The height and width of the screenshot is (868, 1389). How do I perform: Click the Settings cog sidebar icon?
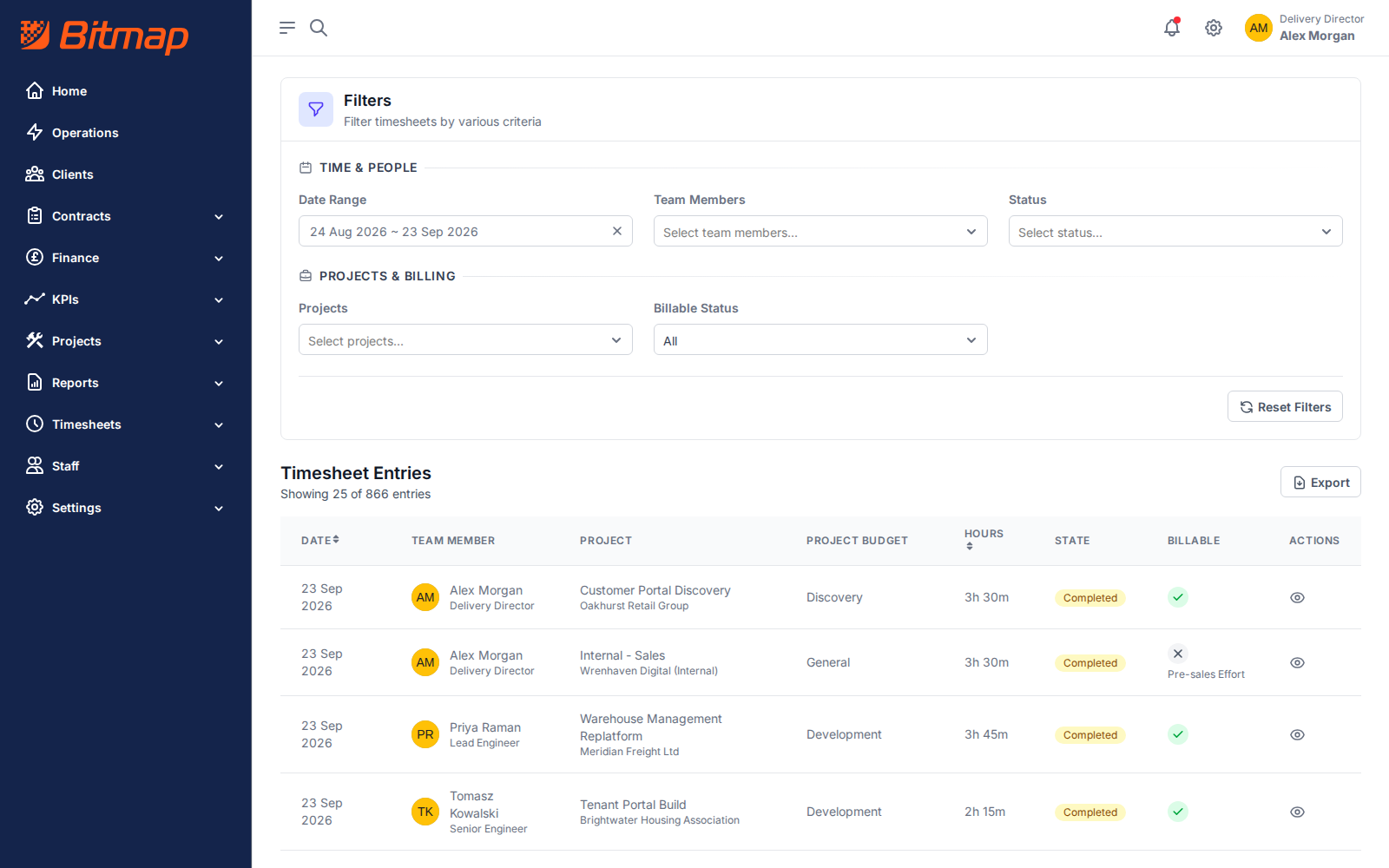coord(35,507)
